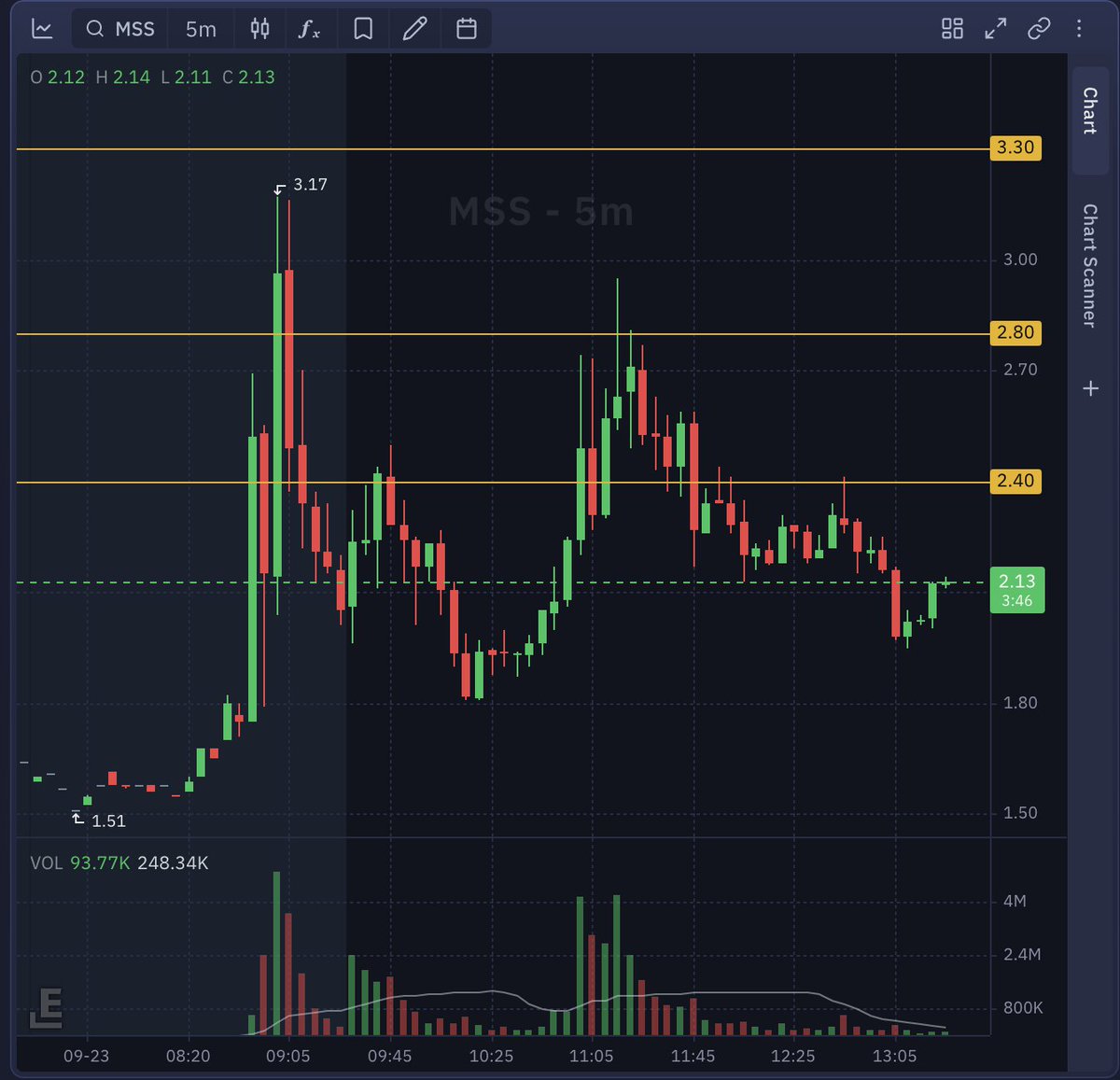Click the 800K volume axis label
The height and width of the screenshot is (1080, 1120).
coord(1023,1007)
